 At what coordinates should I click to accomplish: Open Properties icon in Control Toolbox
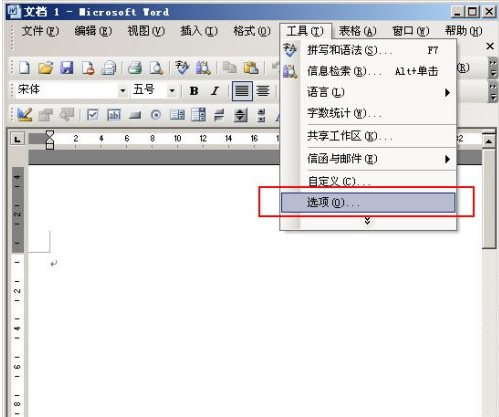point(46,115)
